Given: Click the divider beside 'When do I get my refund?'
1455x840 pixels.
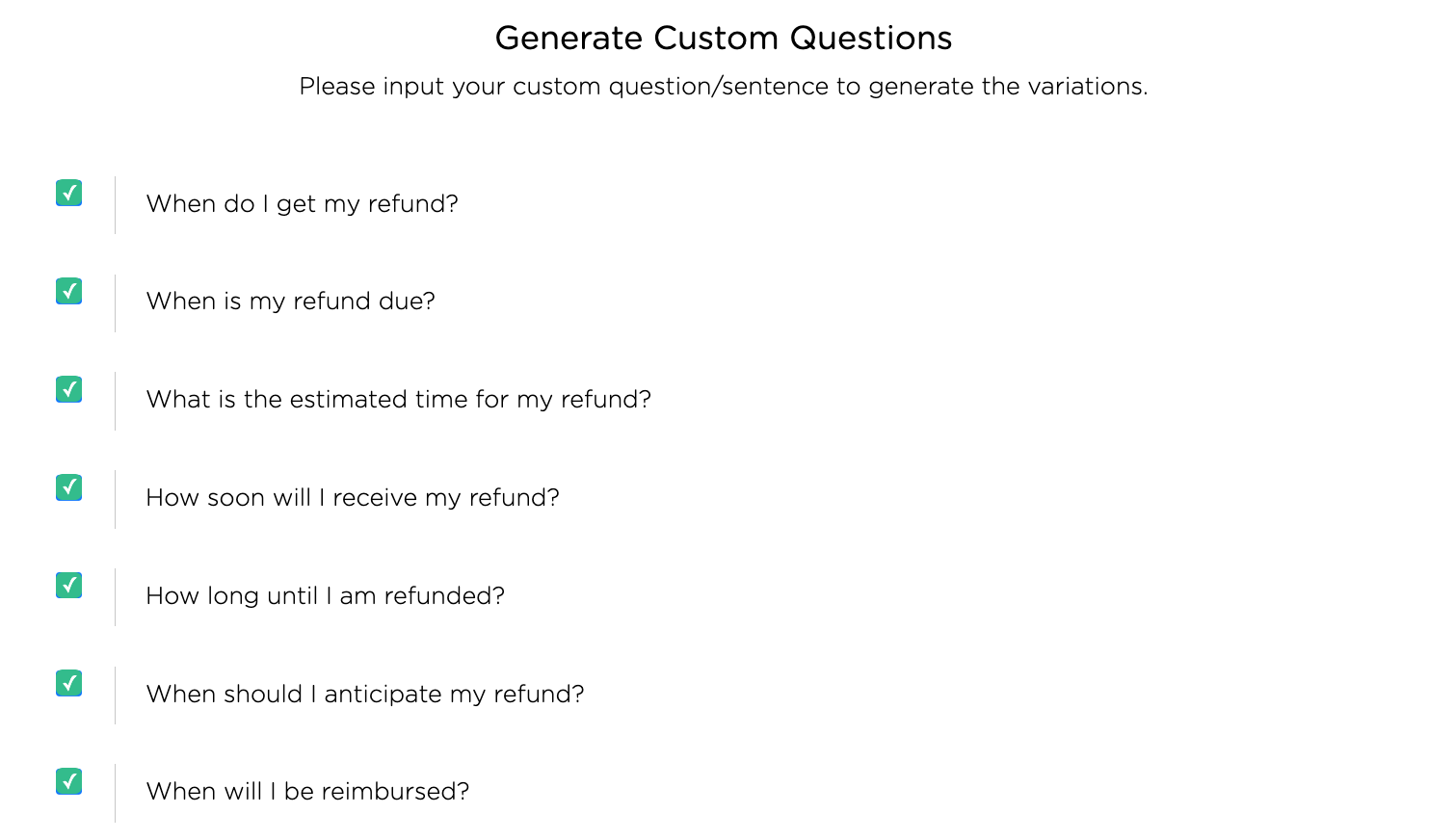Looking at the screenshot, I should tap(115, 204).
